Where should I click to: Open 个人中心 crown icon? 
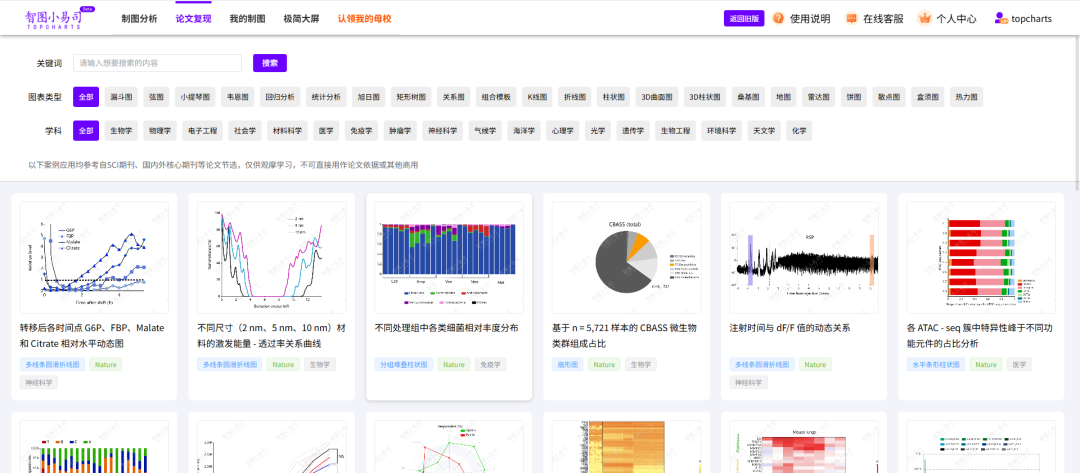924,19
